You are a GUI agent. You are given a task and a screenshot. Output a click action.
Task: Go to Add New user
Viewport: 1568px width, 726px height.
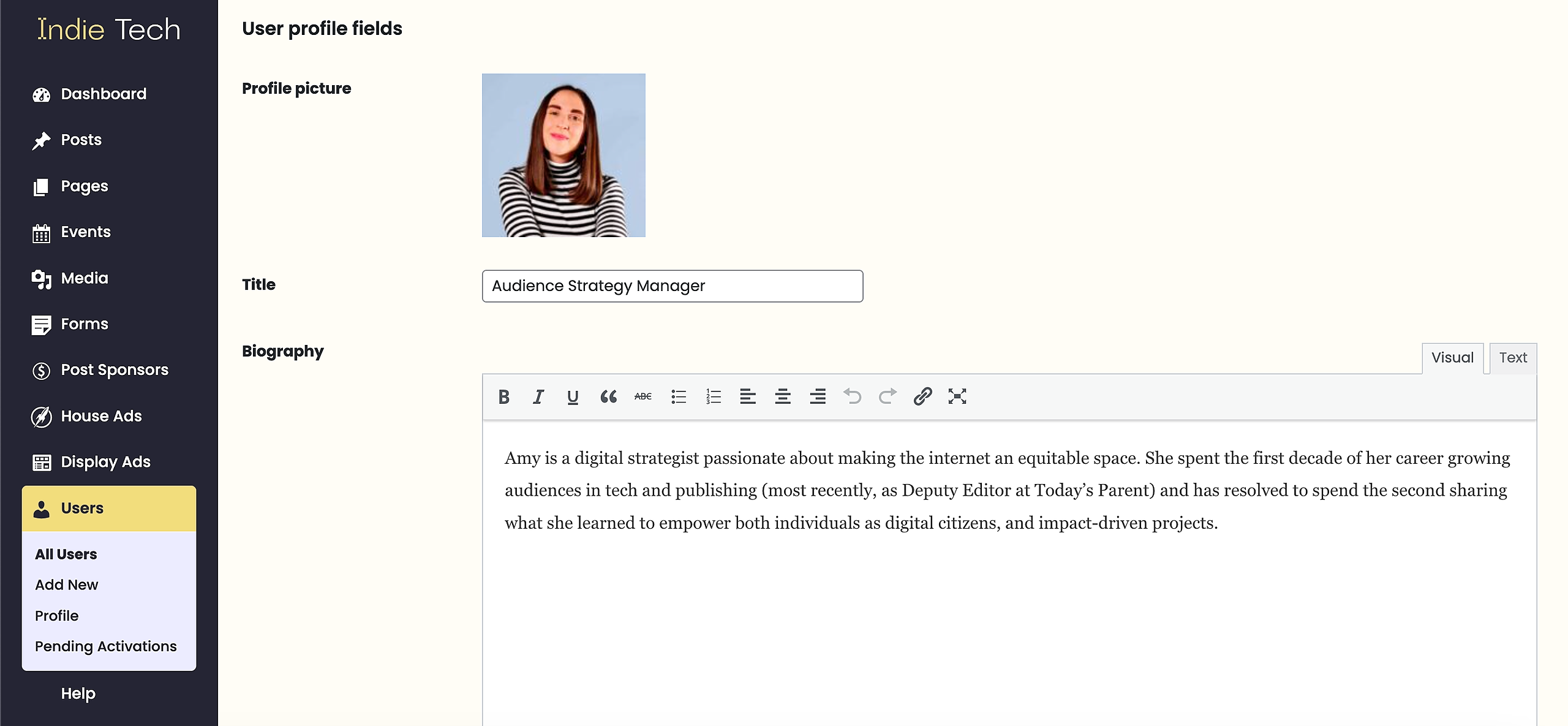tap(66, 584)
